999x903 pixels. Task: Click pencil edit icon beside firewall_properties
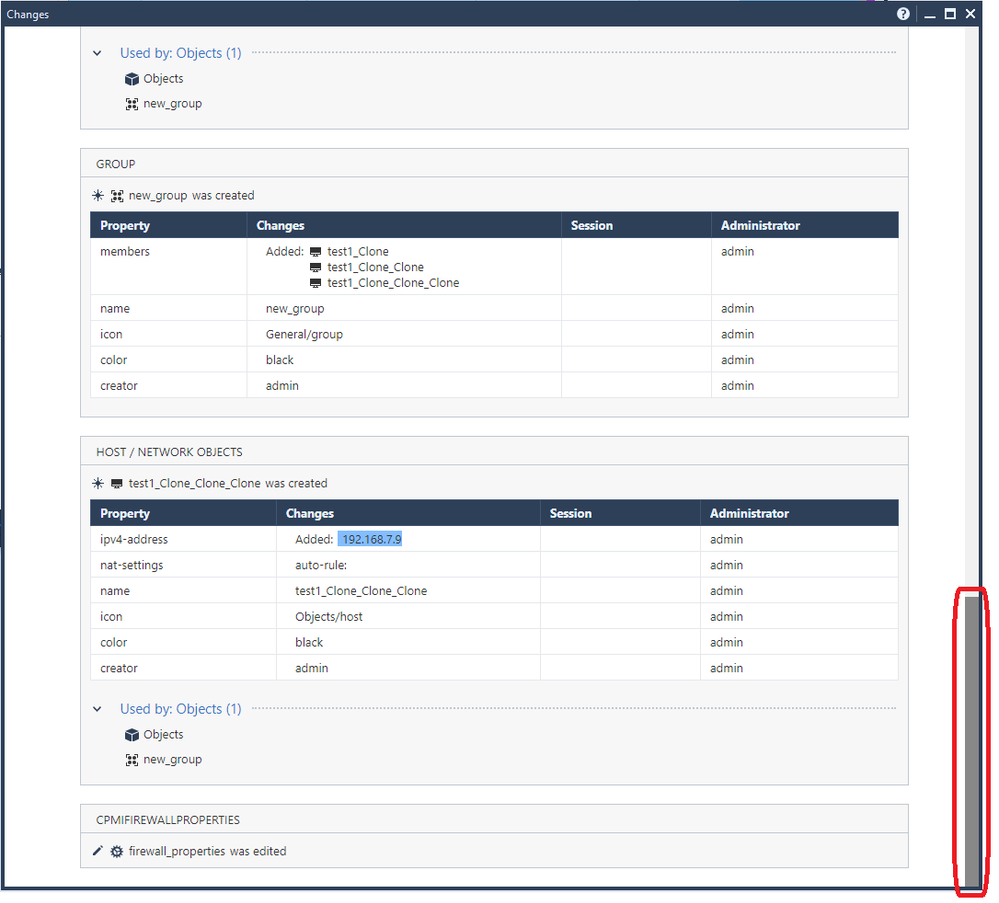click(x=97, y=851)
